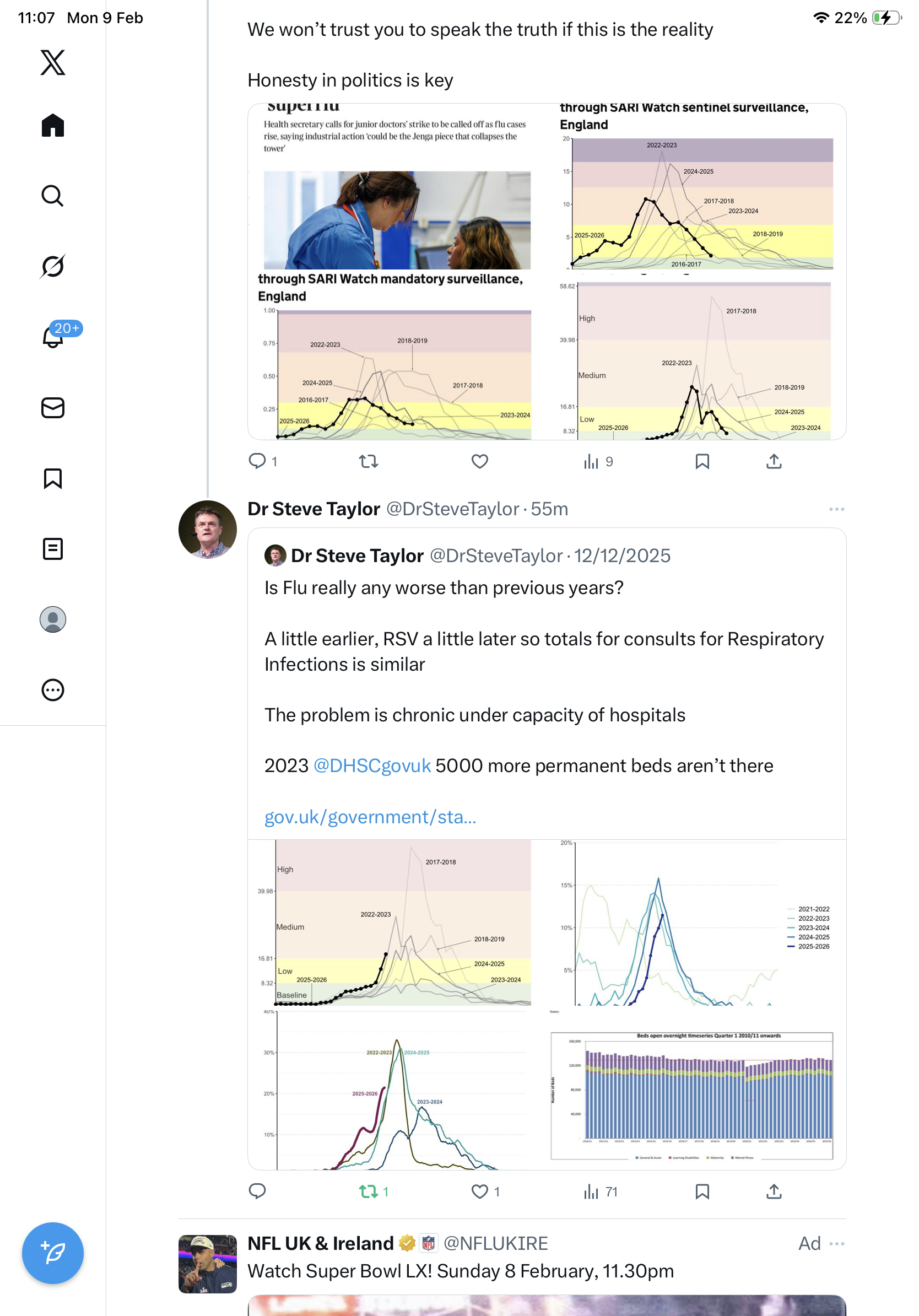Like the Honesty in politics post
Viewport: 919px width, 1316px height.
point(479,461)
